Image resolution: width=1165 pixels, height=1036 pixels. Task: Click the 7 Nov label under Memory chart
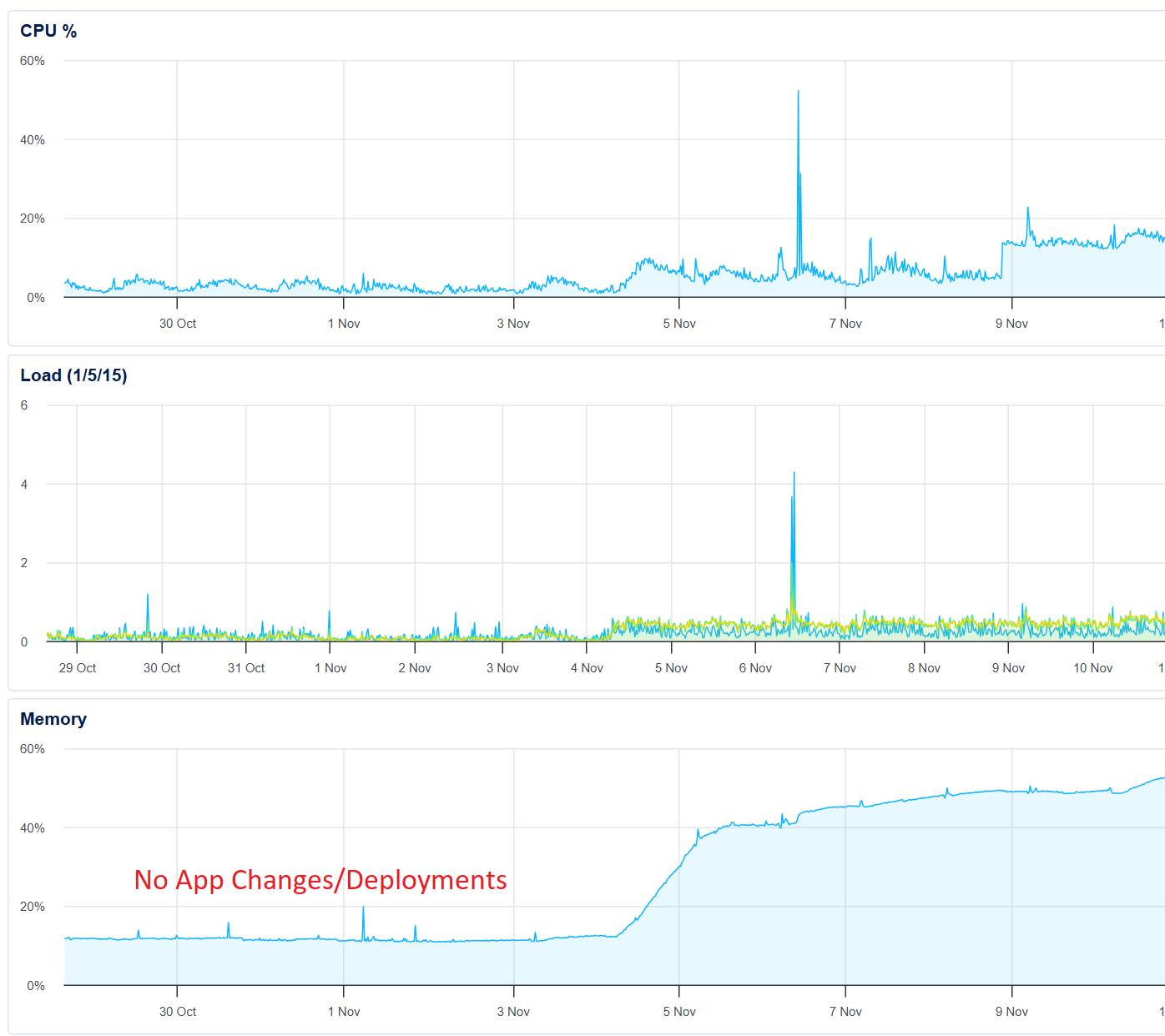coord(845,1012)
